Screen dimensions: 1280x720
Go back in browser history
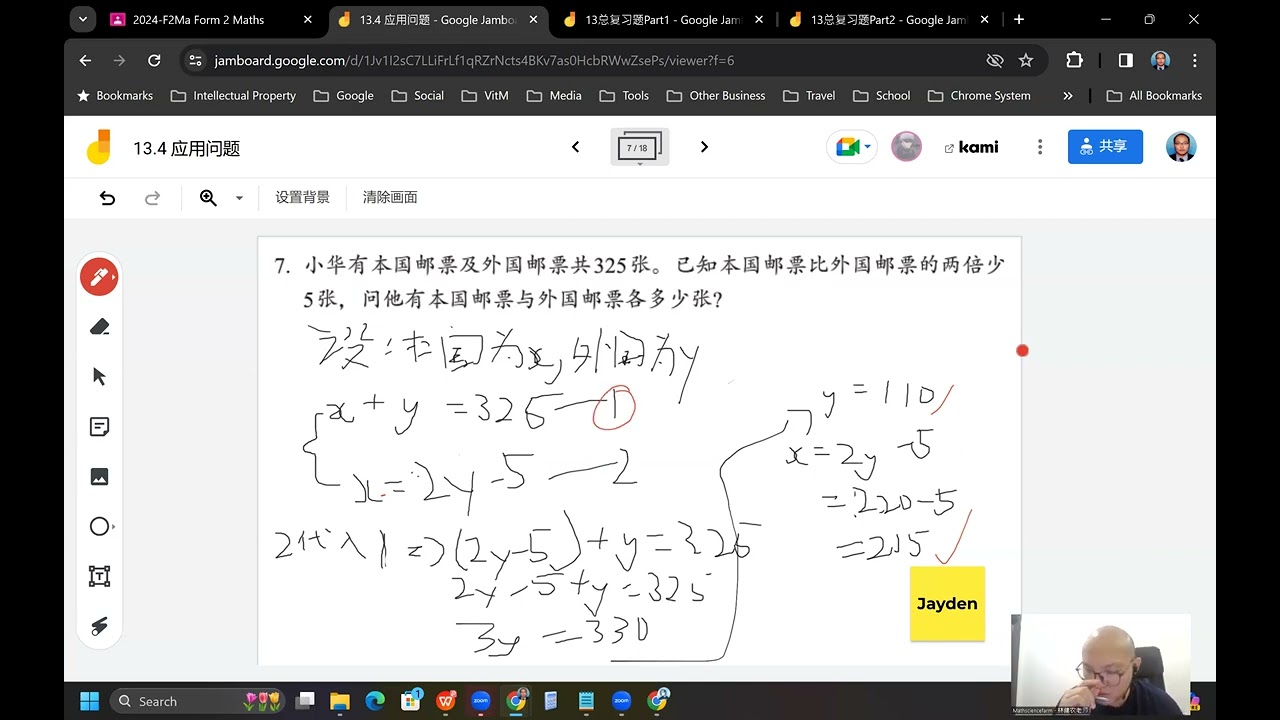click(x=85, y=61)
